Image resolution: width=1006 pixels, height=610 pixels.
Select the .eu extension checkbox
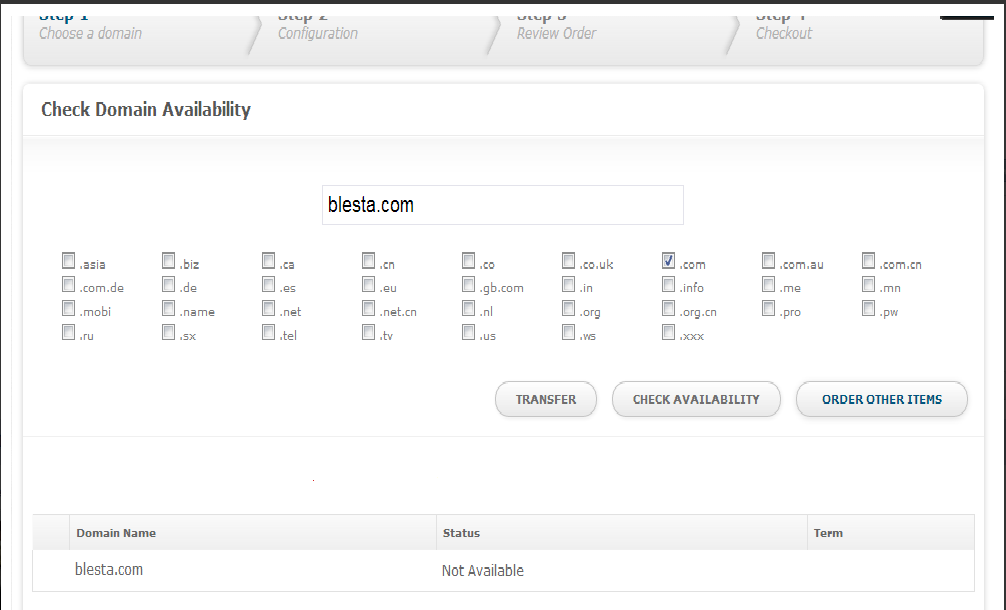click(369, 284)
